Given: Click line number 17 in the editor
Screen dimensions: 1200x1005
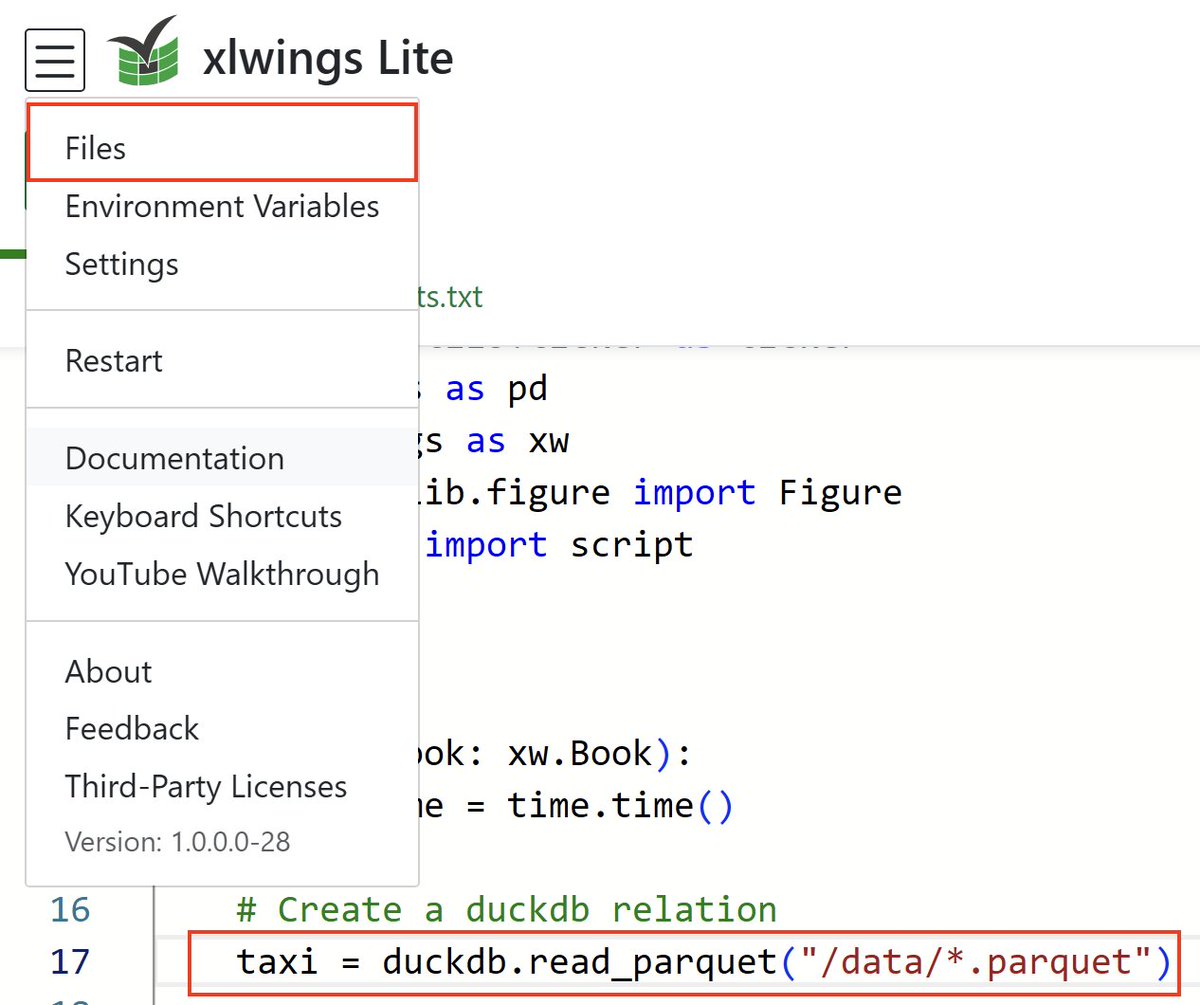Looking at the screenshot, I should coord(69,962).
